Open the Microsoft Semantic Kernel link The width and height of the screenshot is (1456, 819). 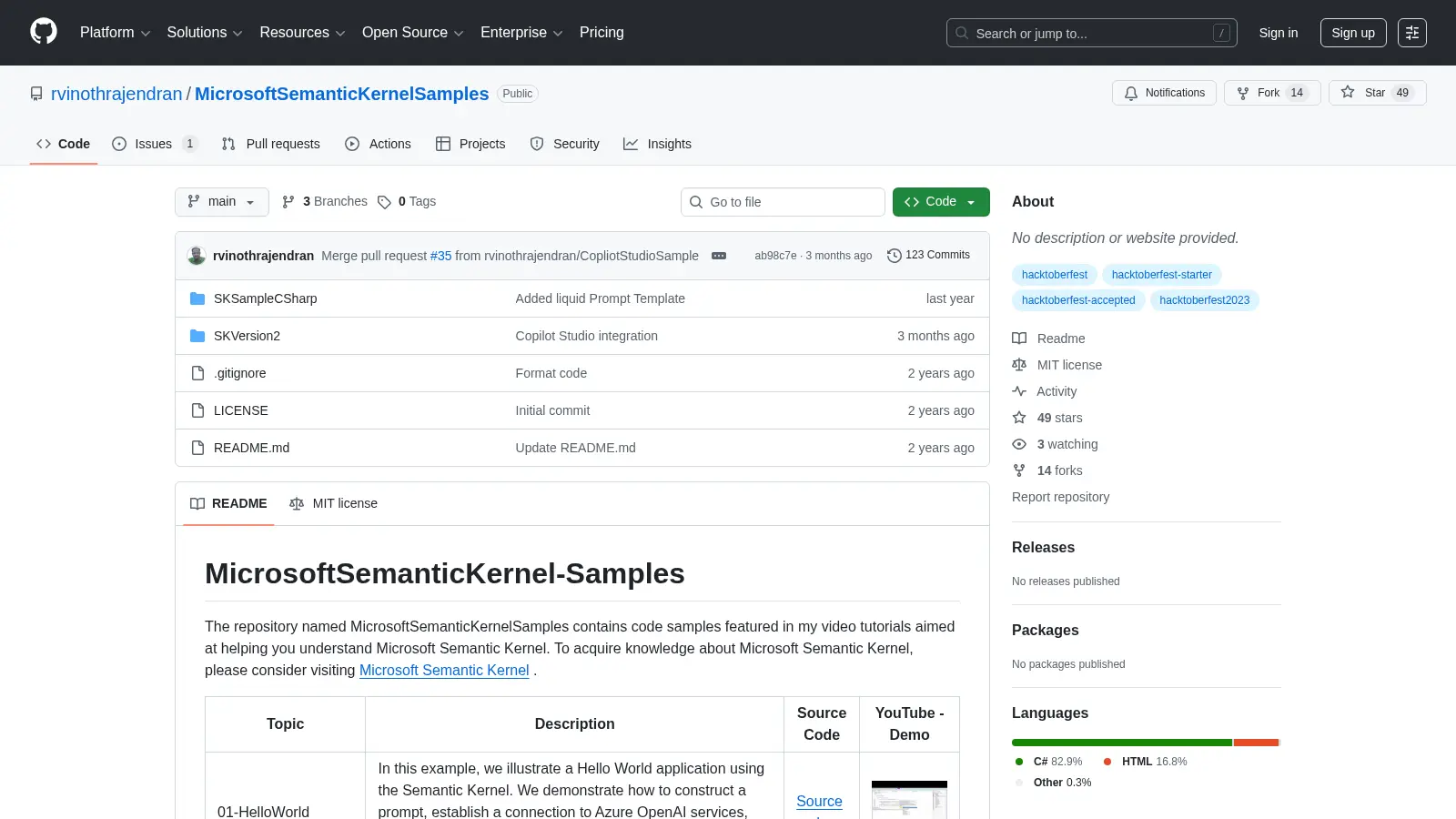444,670
